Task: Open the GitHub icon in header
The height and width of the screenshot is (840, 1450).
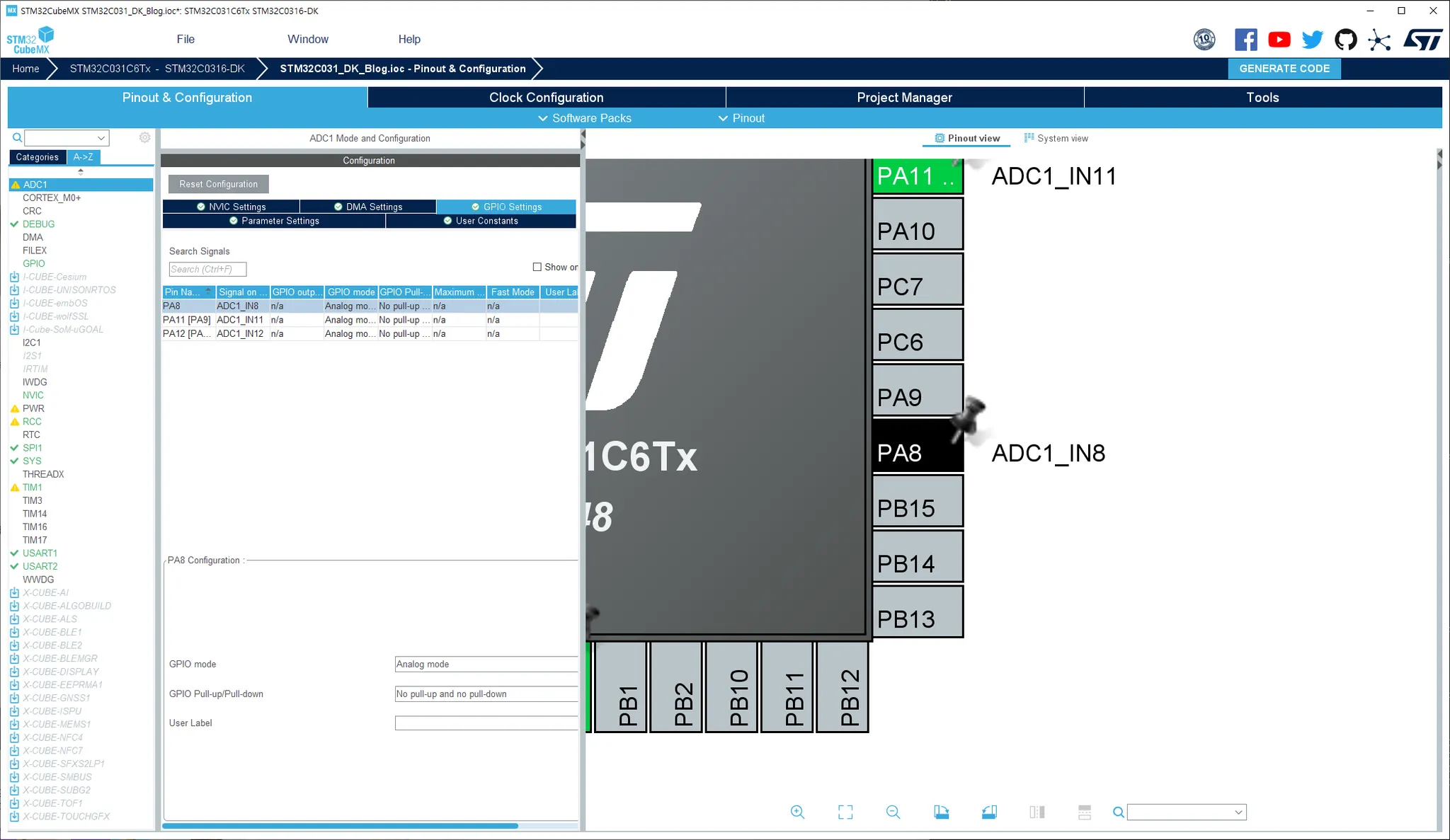Action: [x=1345, y=40]
